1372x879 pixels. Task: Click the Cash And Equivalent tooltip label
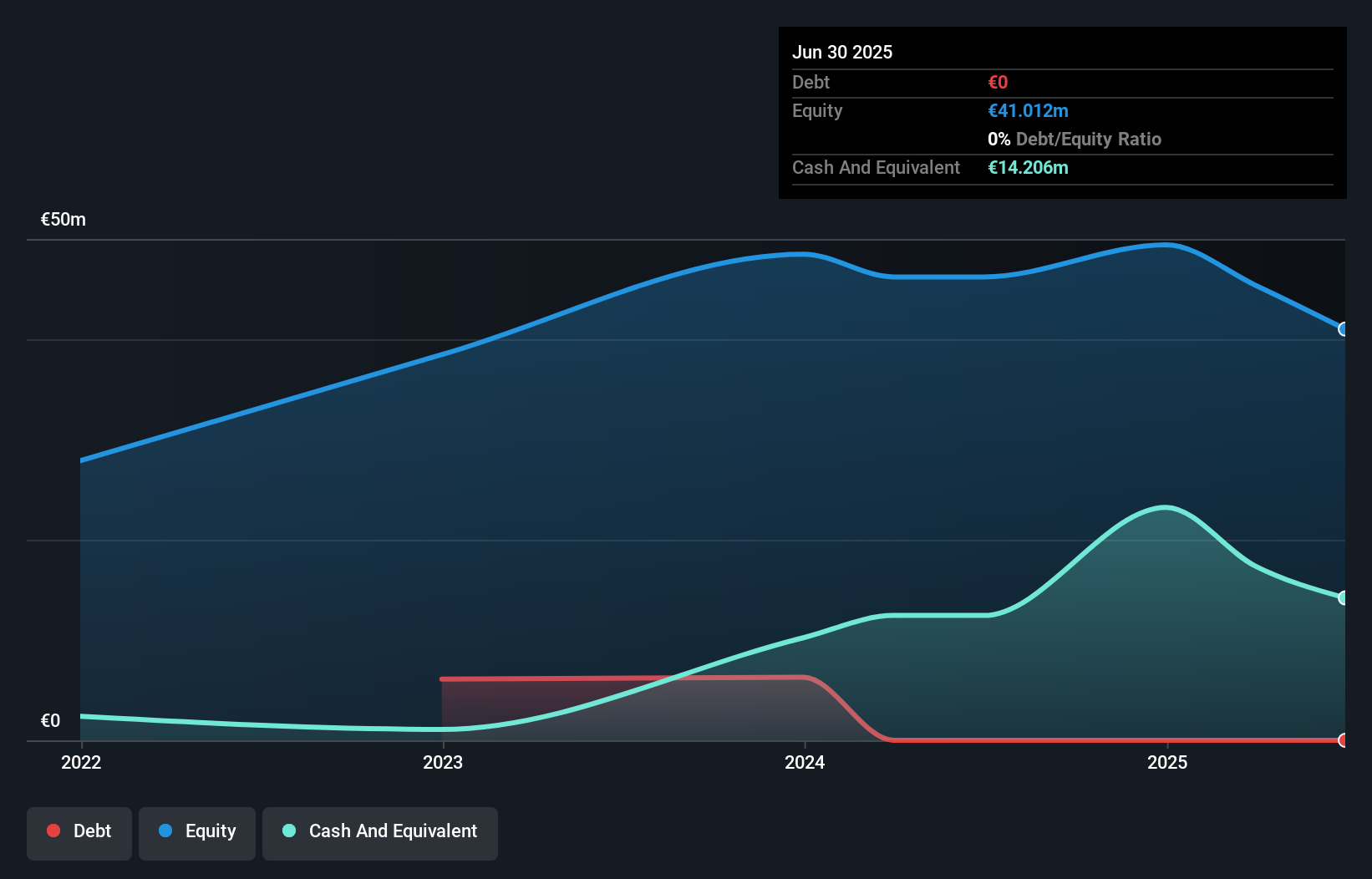(876, 167)
